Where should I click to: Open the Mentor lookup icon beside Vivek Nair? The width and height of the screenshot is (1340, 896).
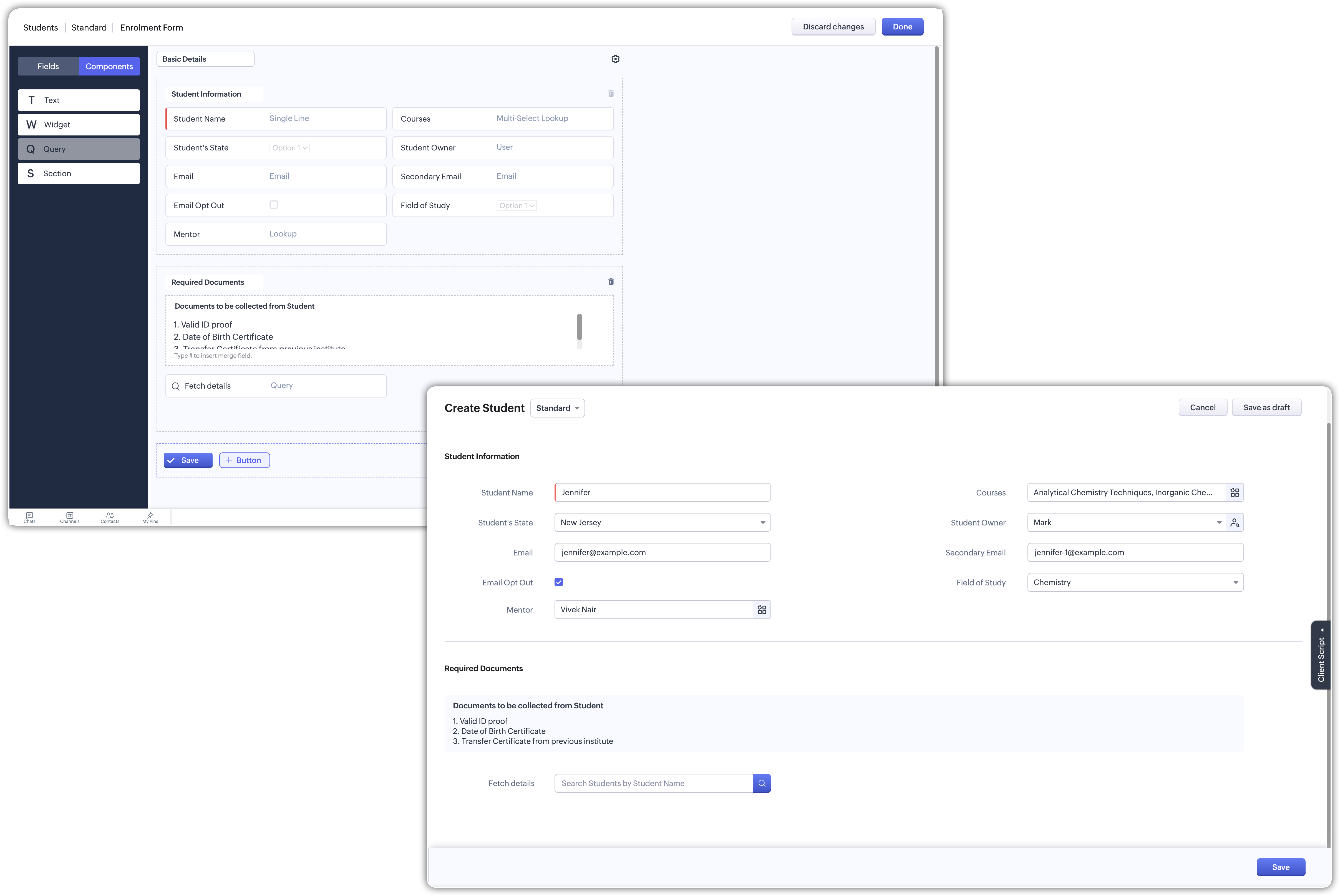[762, 610]
